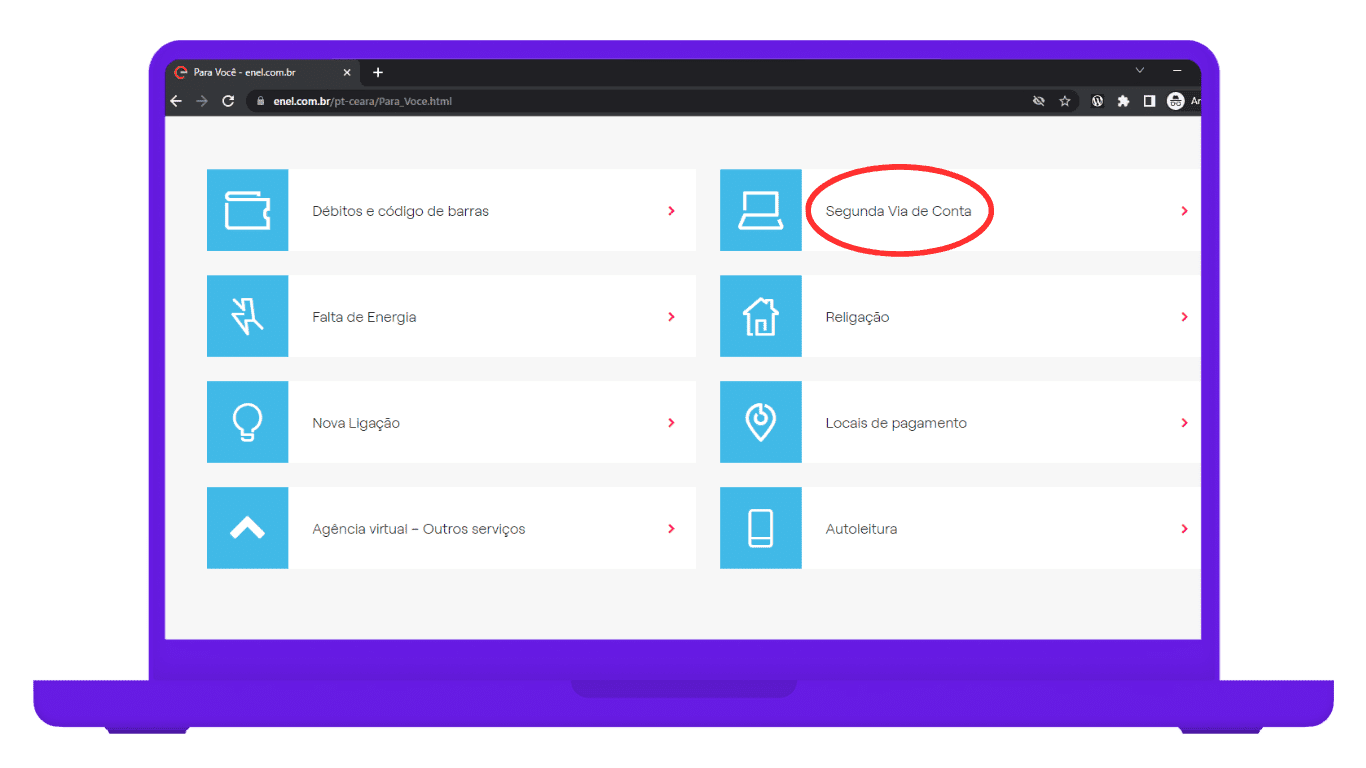This screenshot has width=1366, height=768.
Task: Select the Para Você browser tab
Action: tap(255, 73)
